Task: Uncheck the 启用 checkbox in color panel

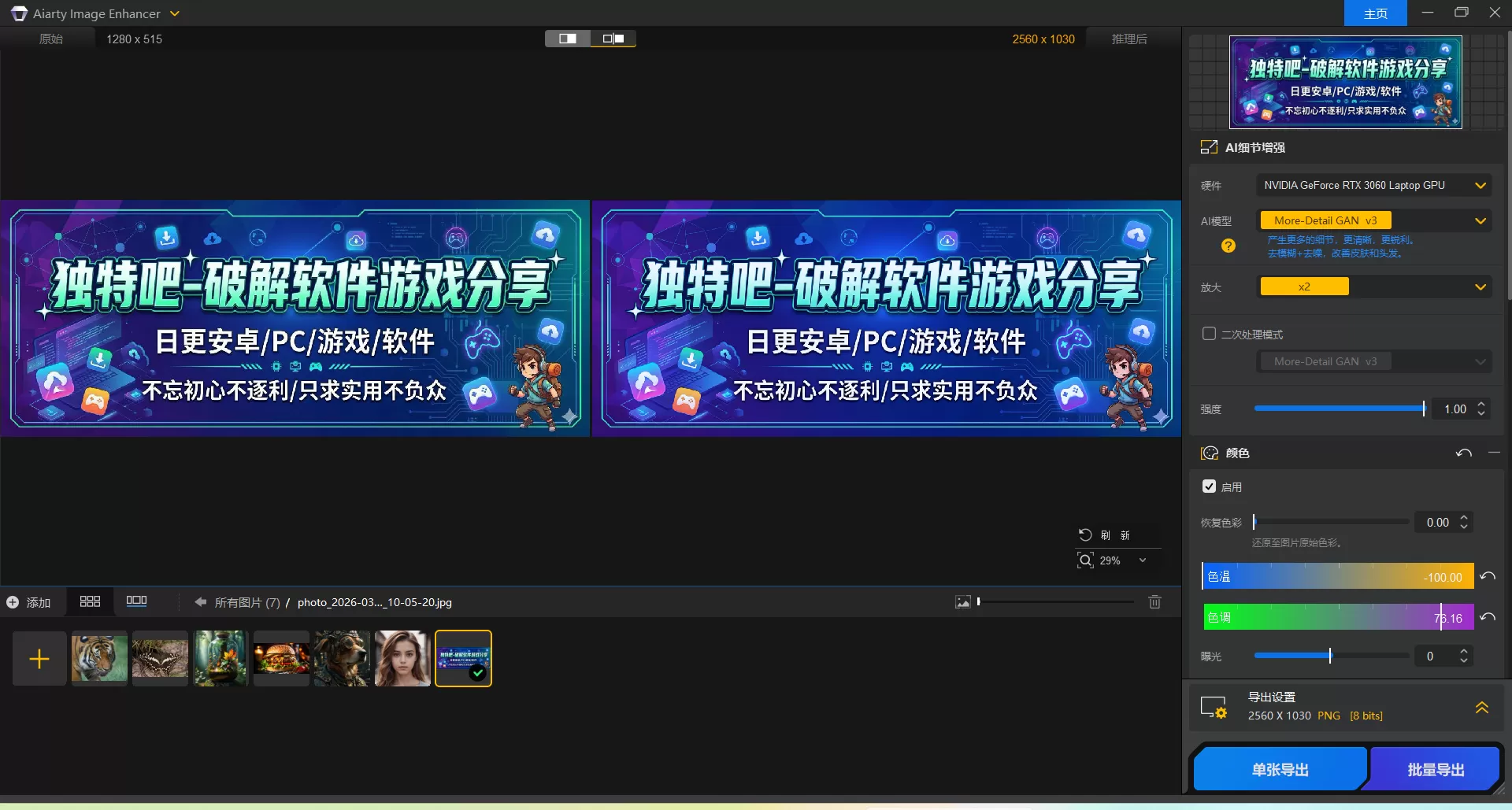Action: [1210, 486]
